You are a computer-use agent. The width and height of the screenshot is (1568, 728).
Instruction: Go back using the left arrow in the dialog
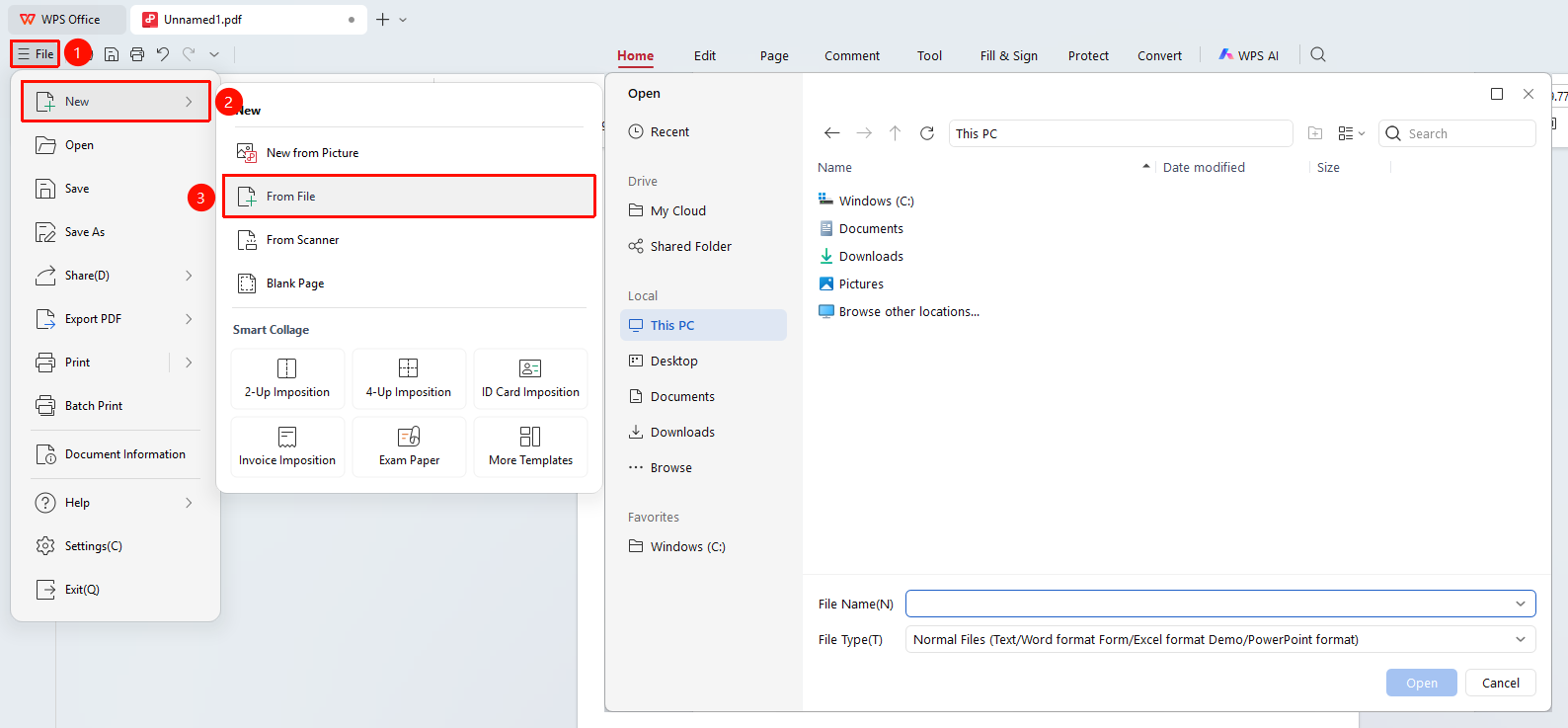832,133
